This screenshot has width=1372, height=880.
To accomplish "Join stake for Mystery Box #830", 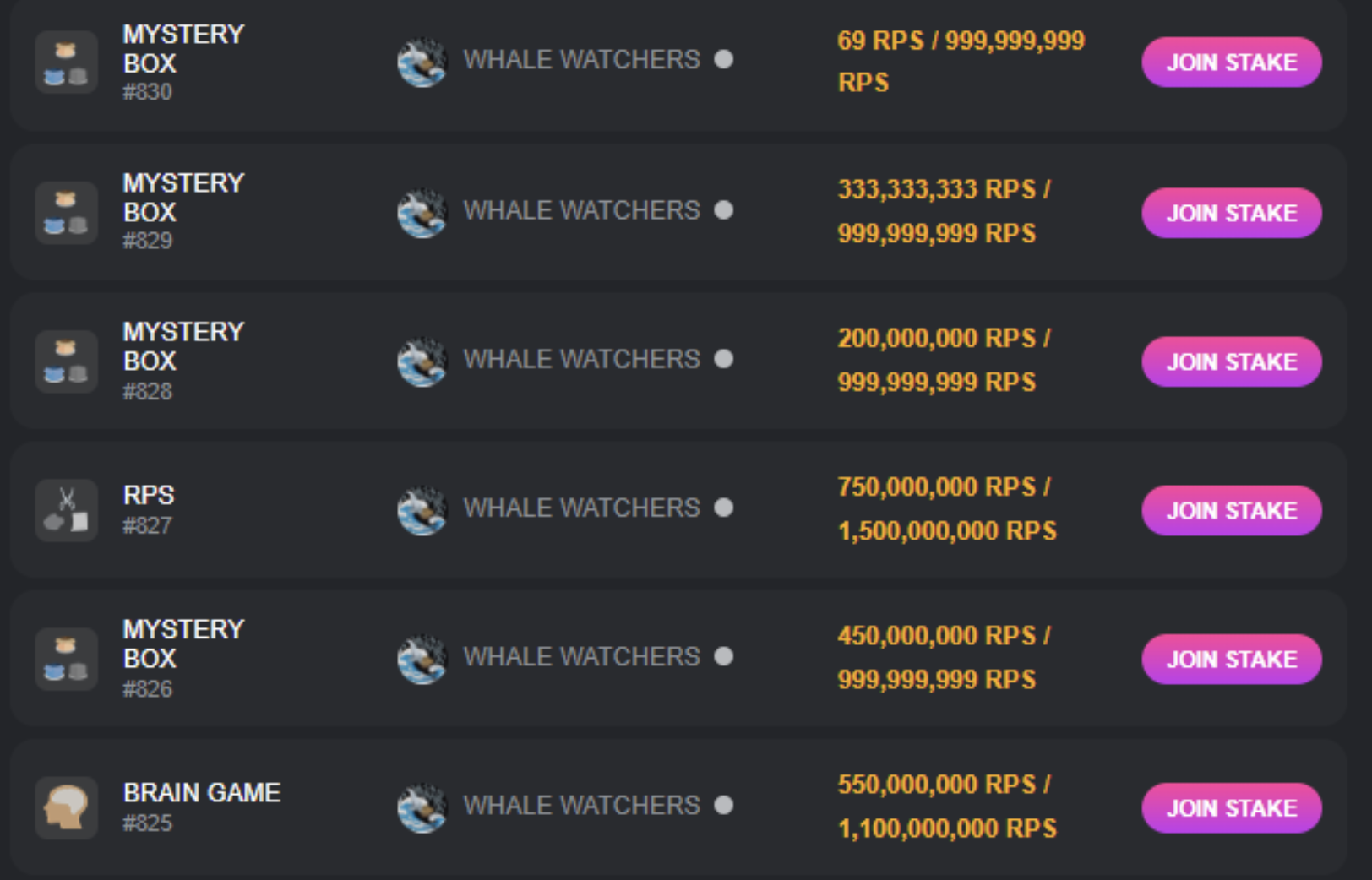I will 1231,62.
